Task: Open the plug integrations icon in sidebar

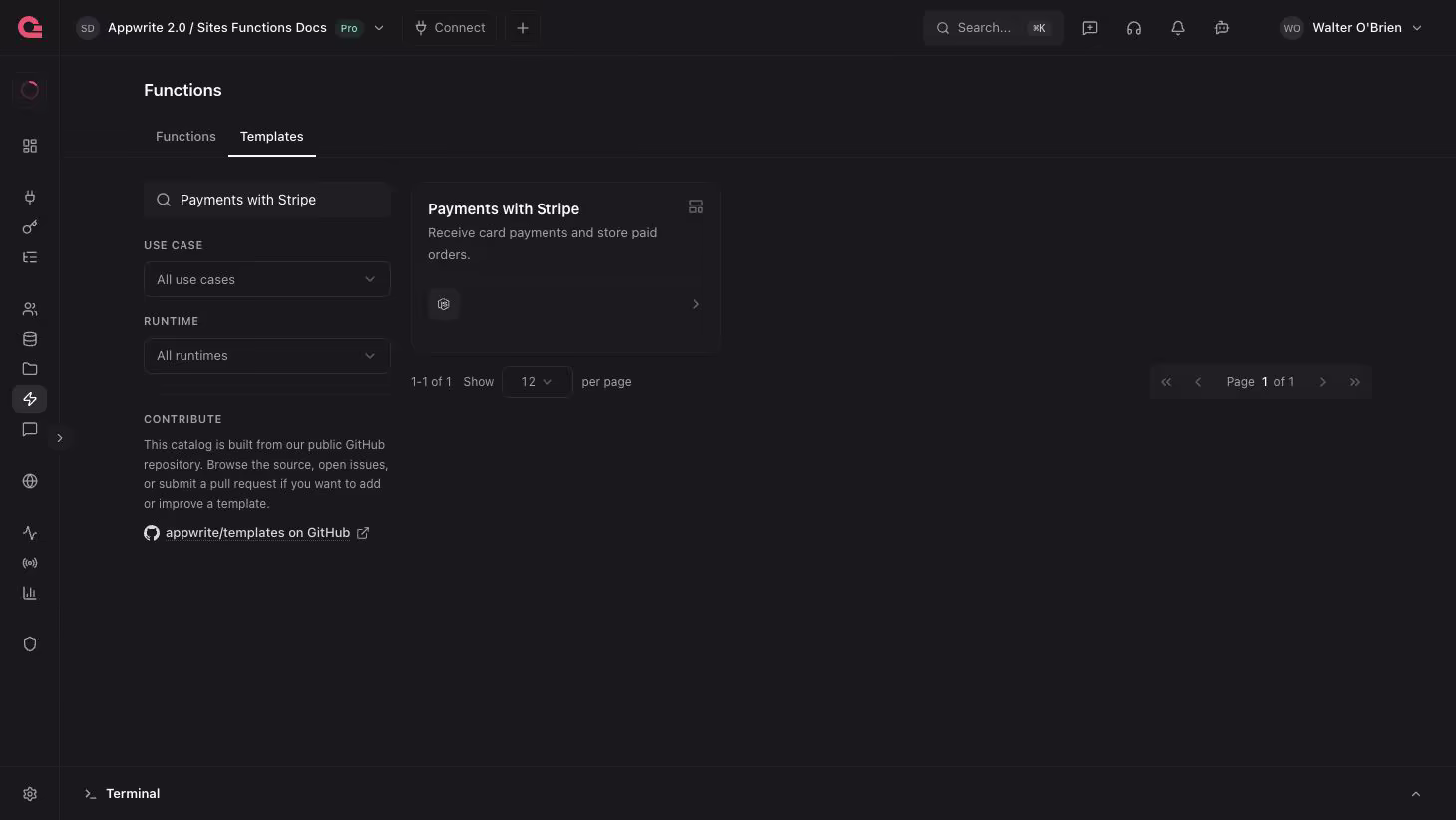Action: (x=30, y=198)
